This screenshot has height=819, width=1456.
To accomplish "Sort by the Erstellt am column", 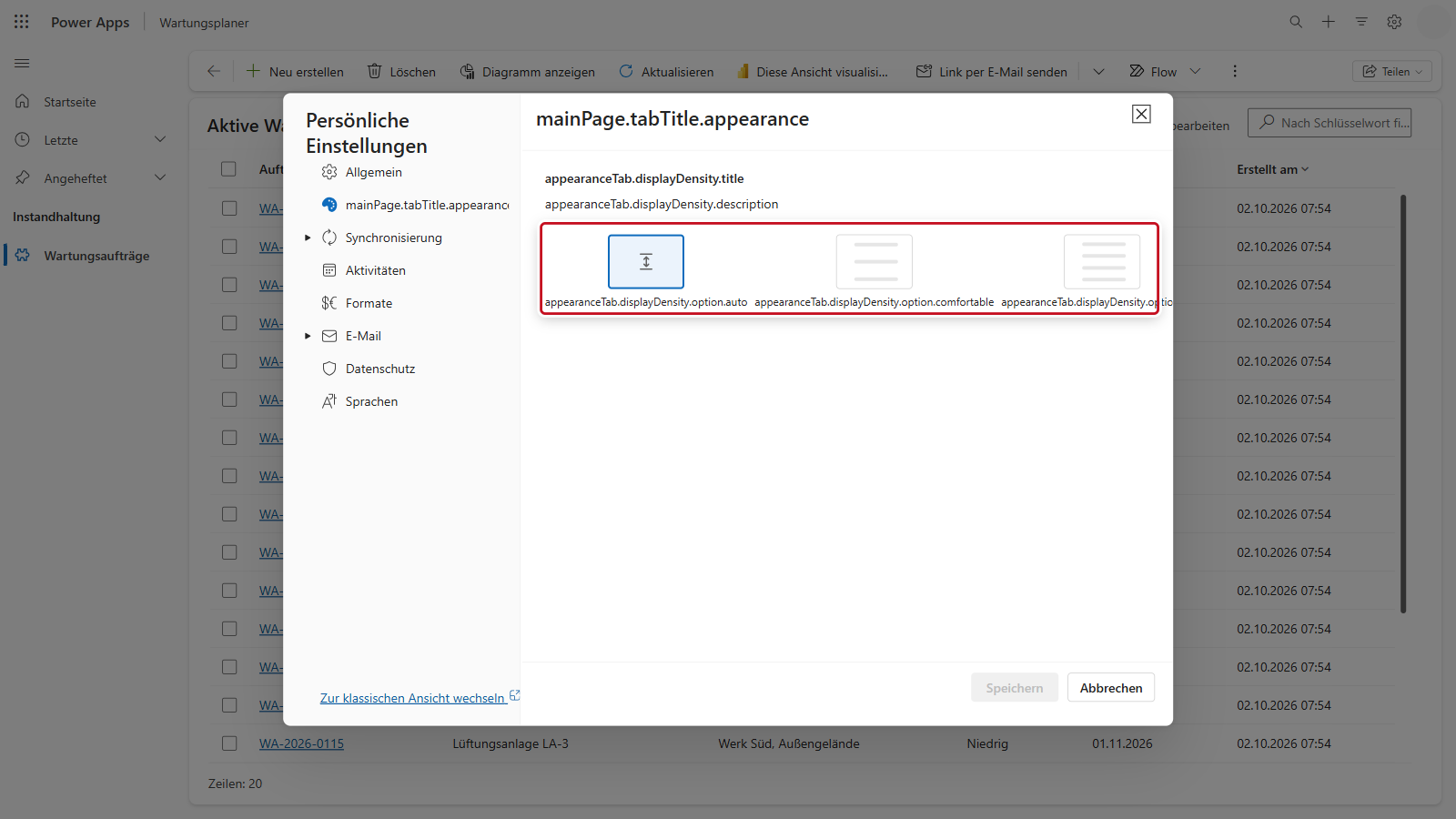I will tap(1272, 169).
